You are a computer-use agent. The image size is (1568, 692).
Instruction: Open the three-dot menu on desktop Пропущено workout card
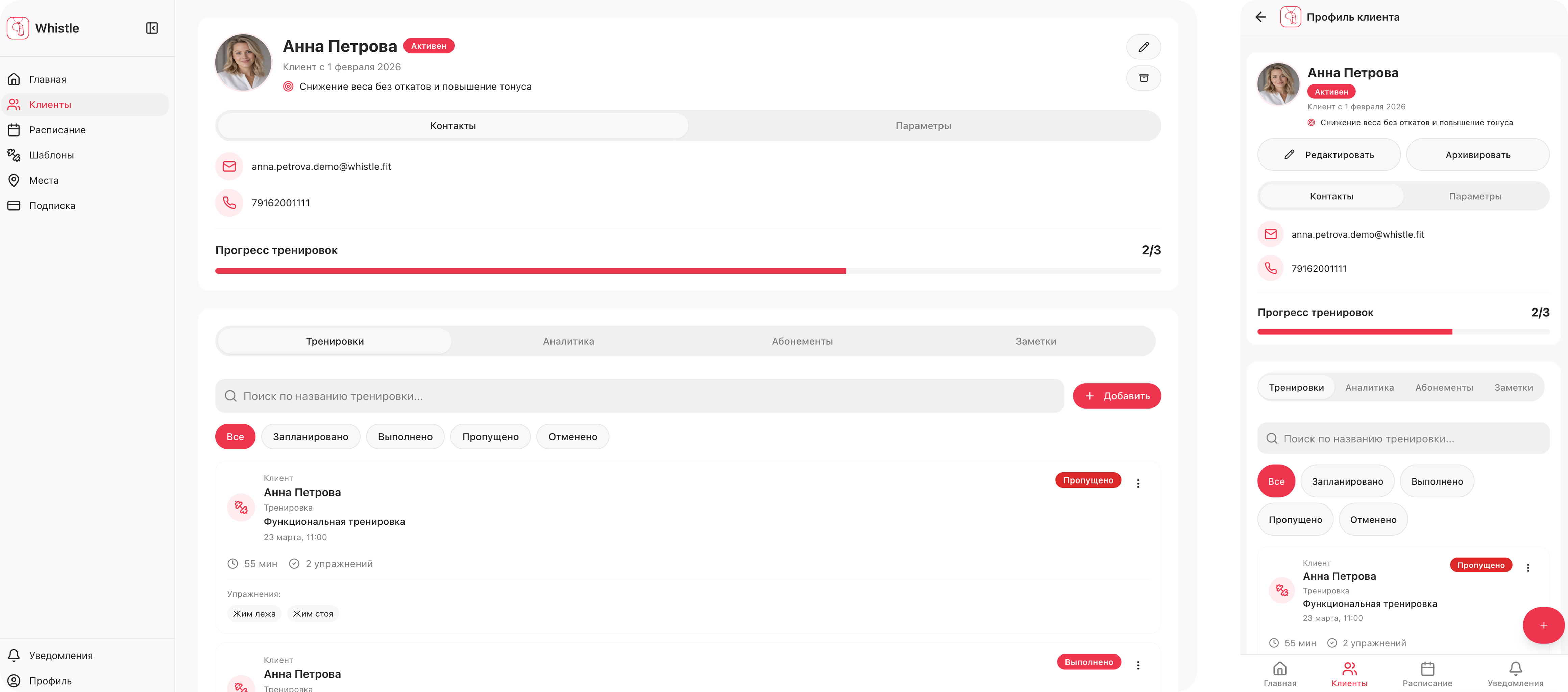(x=1138, y=483)
